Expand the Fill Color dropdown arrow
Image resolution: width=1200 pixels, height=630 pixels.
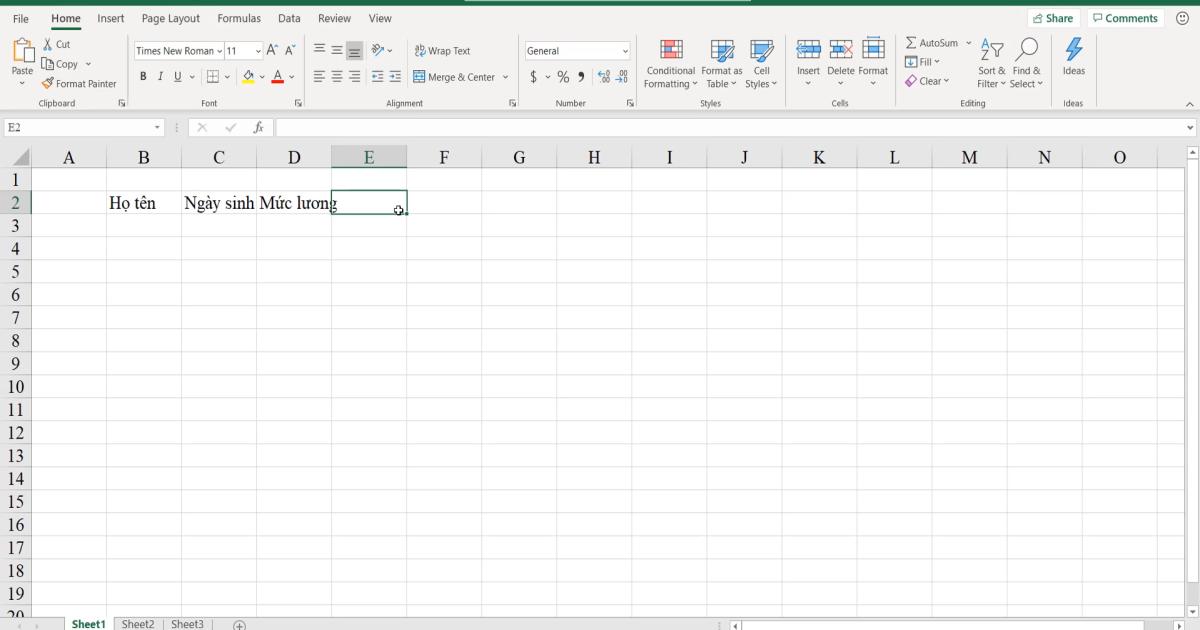pyautogui.click(x=262, y=76)
